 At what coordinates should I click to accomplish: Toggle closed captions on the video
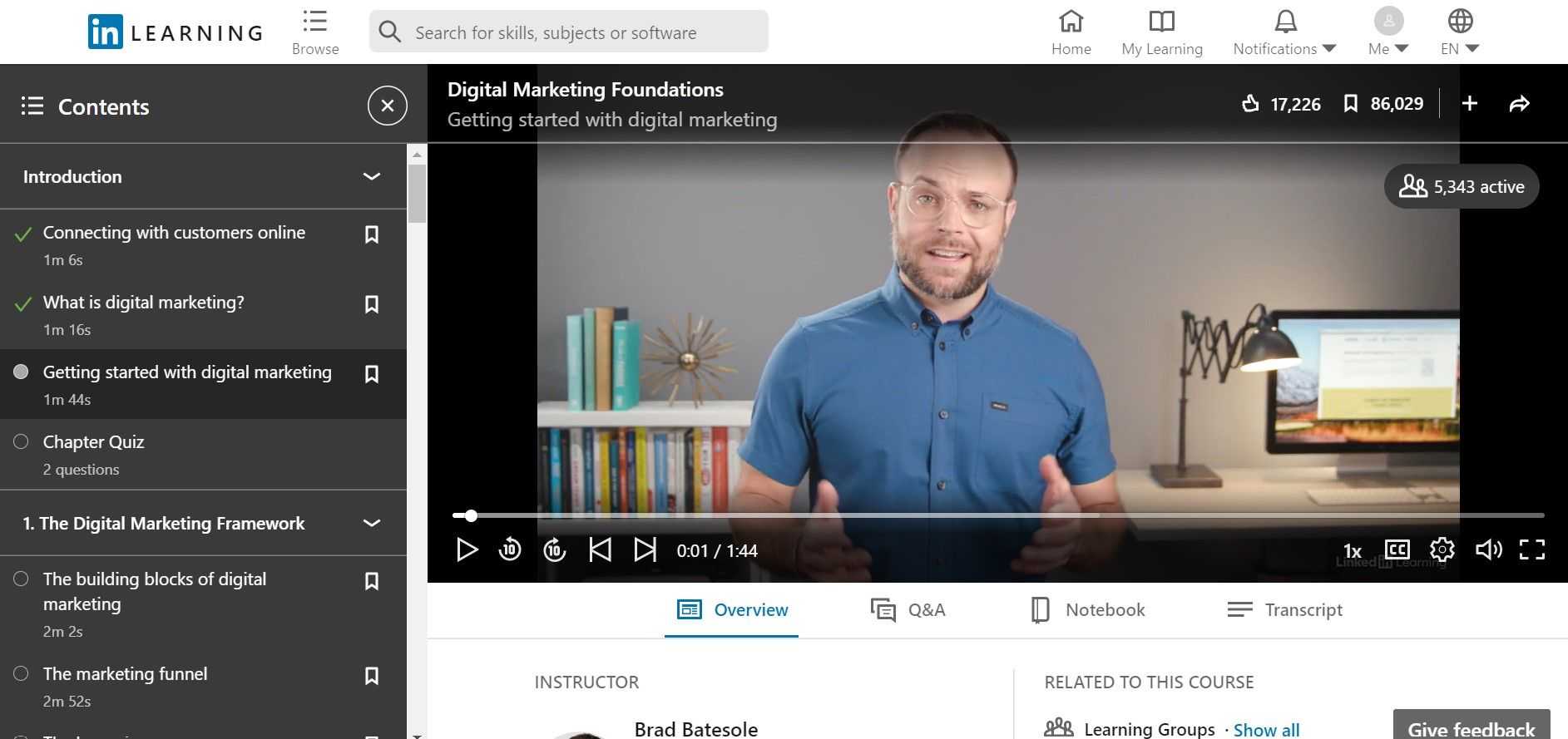(x=1397, y=550)
